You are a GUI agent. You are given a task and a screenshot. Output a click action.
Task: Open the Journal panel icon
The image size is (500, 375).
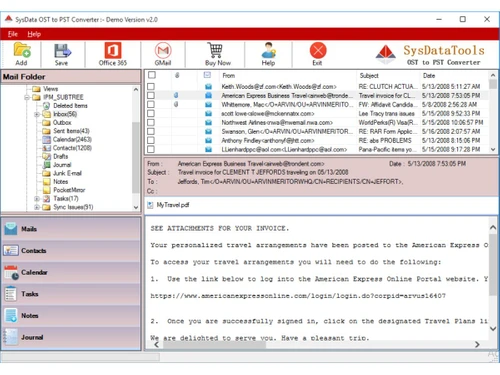click(10, 337)
